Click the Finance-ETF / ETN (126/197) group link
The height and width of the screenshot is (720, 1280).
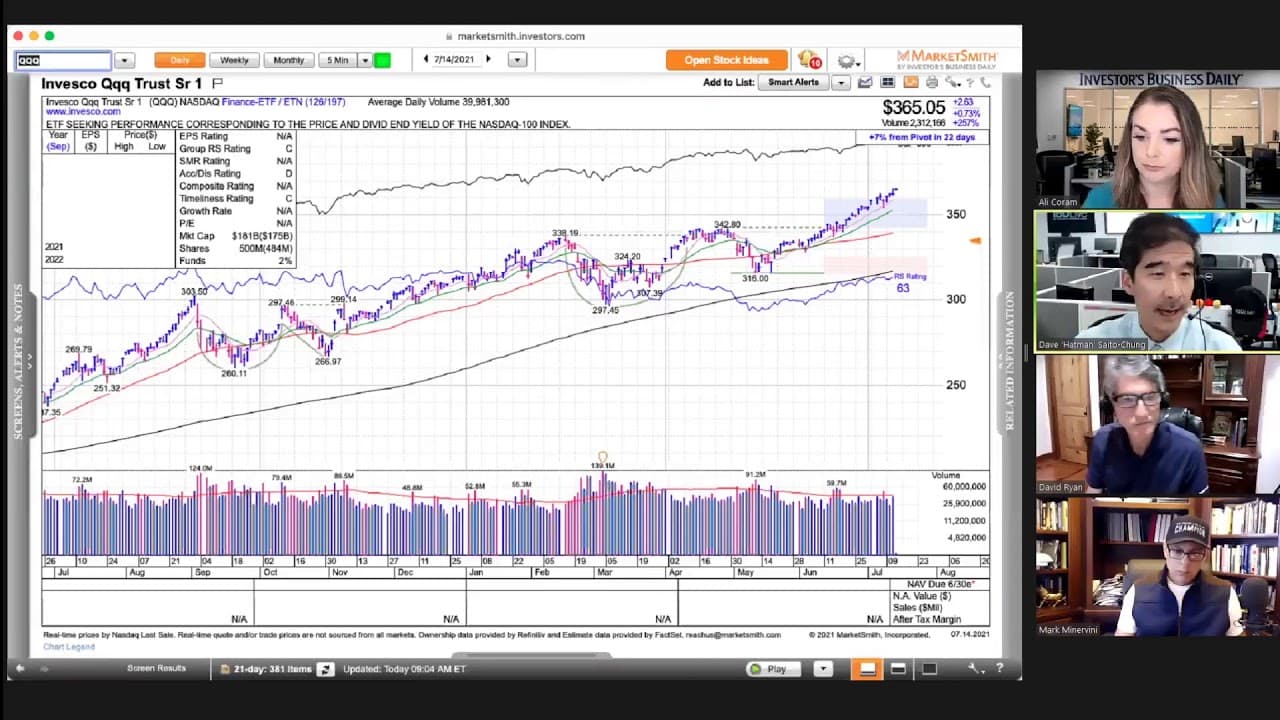click(x=285, y=102)
